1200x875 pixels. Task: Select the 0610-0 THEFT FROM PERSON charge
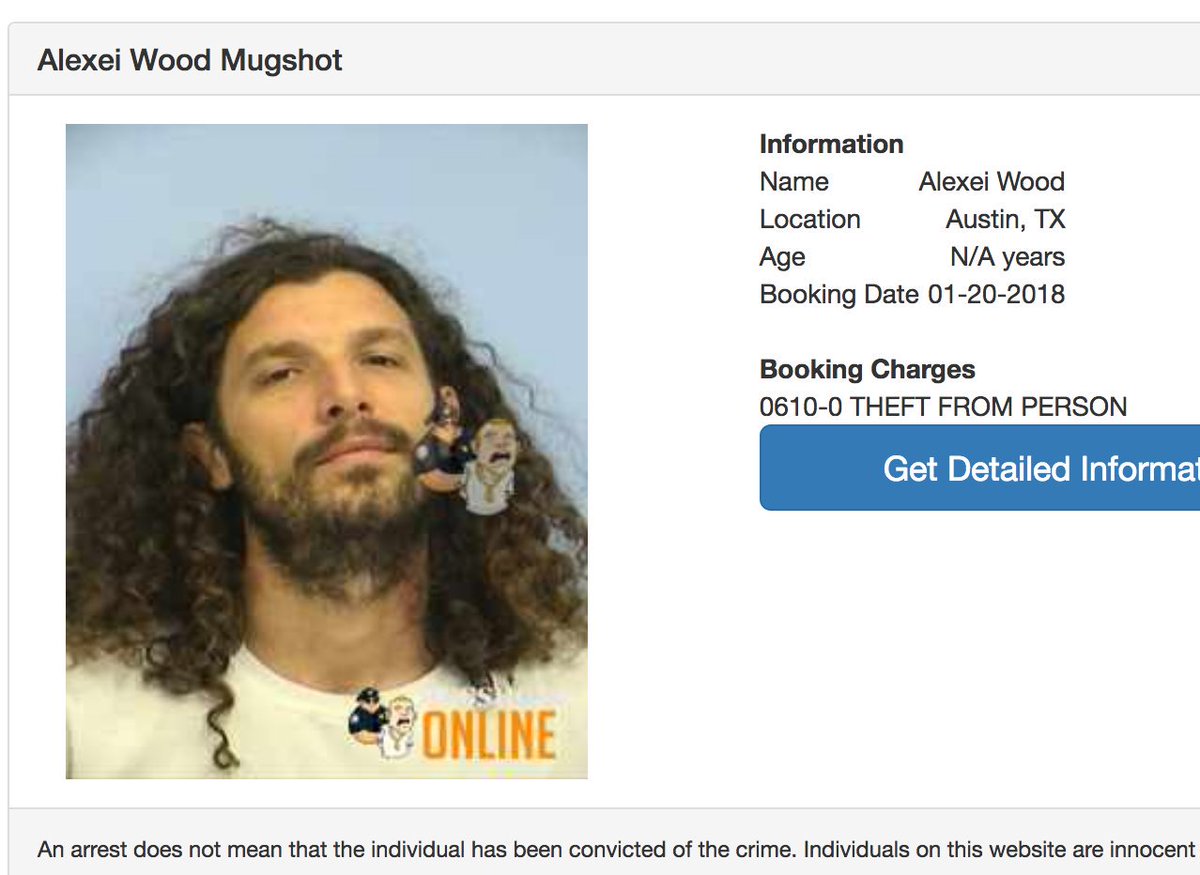click(x=943, y=407)
